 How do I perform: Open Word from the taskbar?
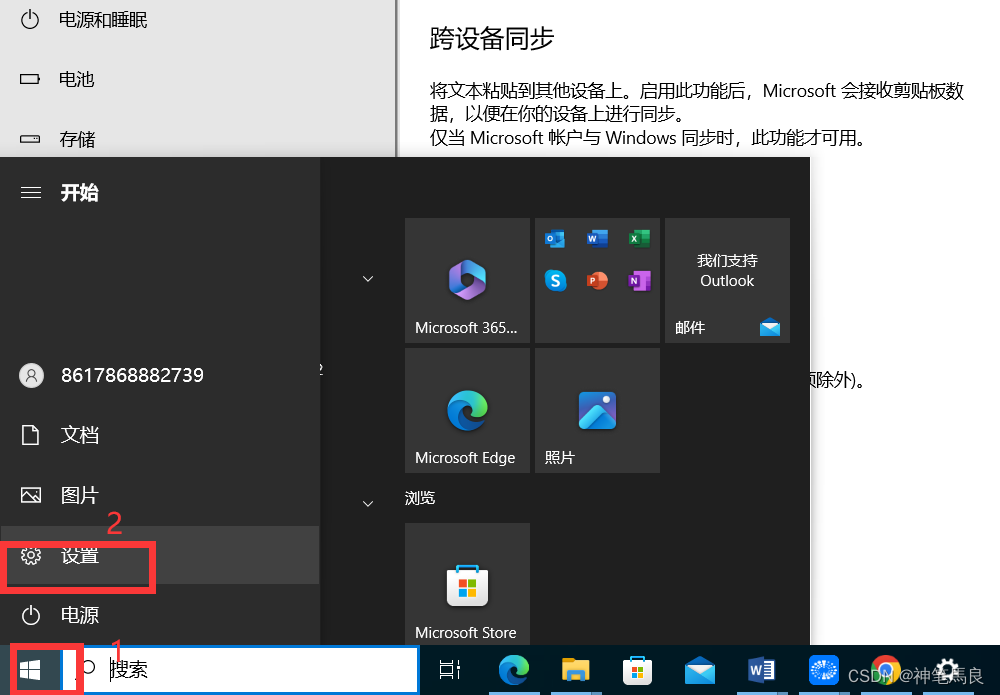pos(761,670)
